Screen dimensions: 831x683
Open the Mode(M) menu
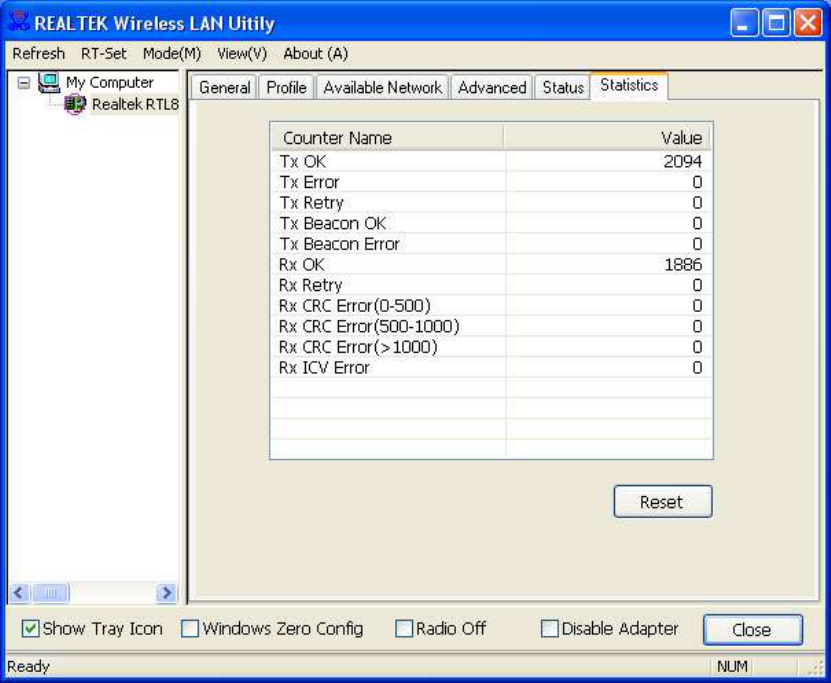(x=172, y=54)
